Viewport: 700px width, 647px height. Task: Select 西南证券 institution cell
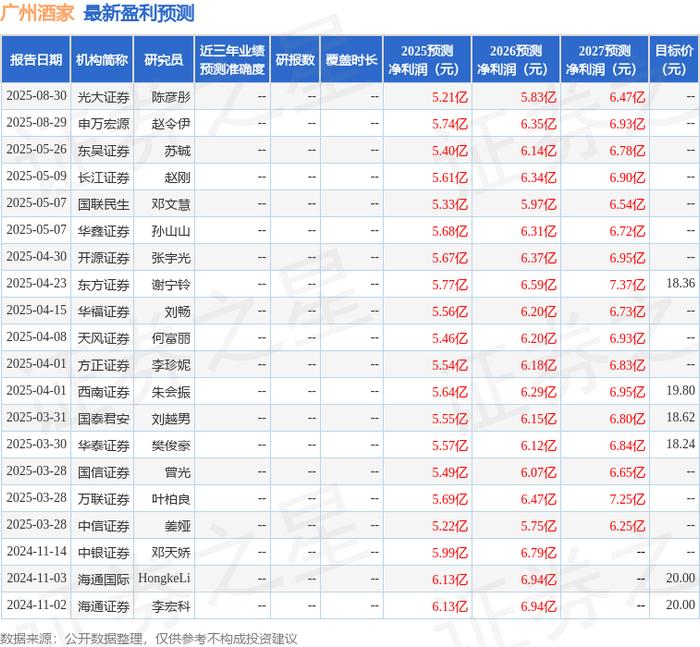click(x=104, y=392)
